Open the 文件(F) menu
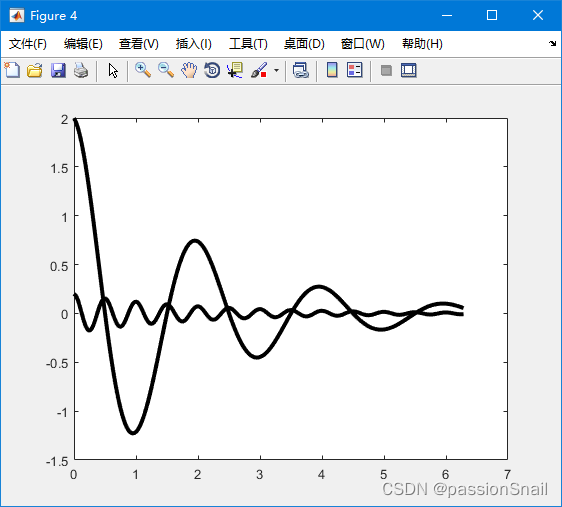 click(28, 44)
